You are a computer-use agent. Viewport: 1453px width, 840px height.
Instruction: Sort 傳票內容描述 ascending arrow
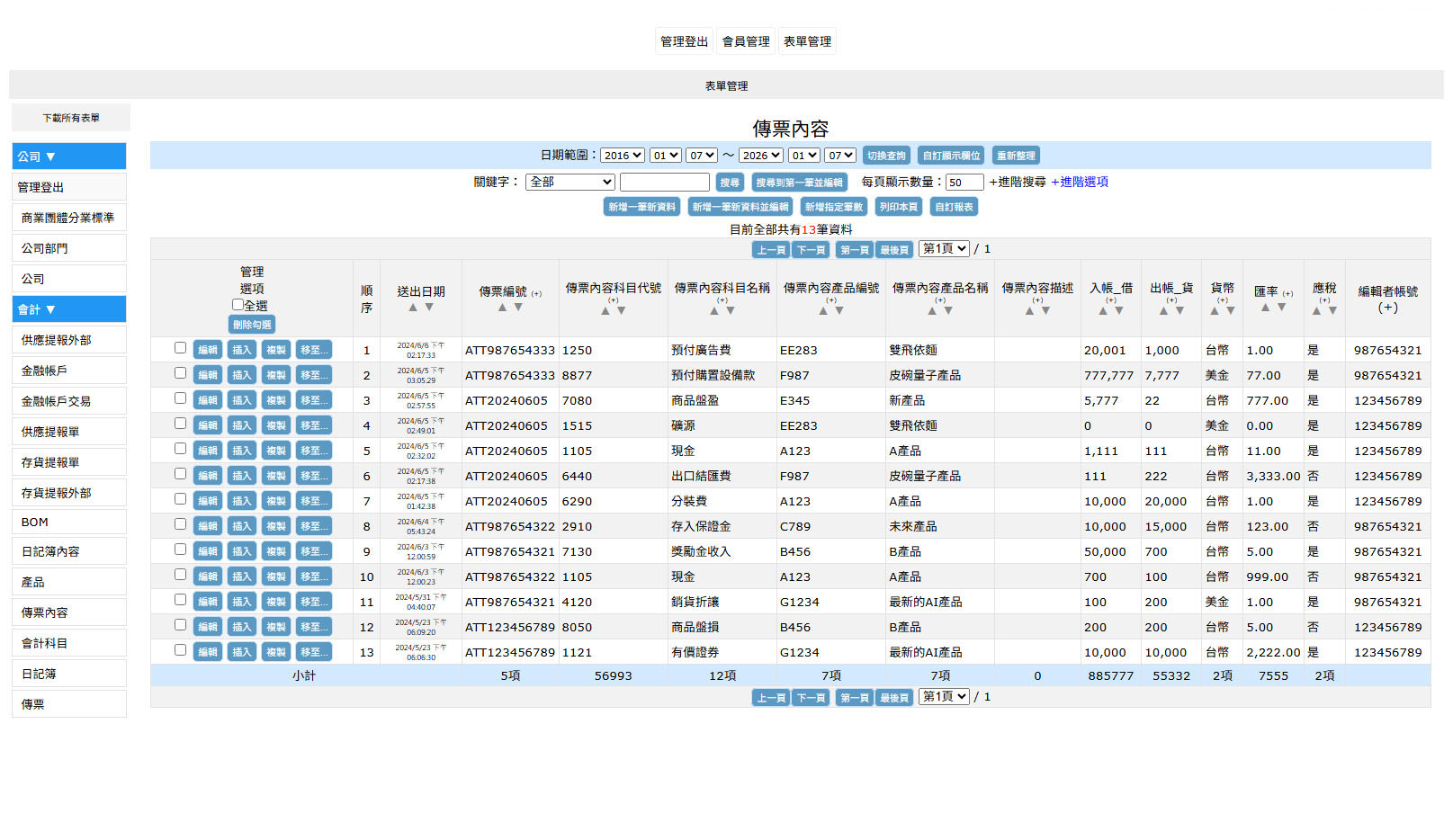point(1029,311)
